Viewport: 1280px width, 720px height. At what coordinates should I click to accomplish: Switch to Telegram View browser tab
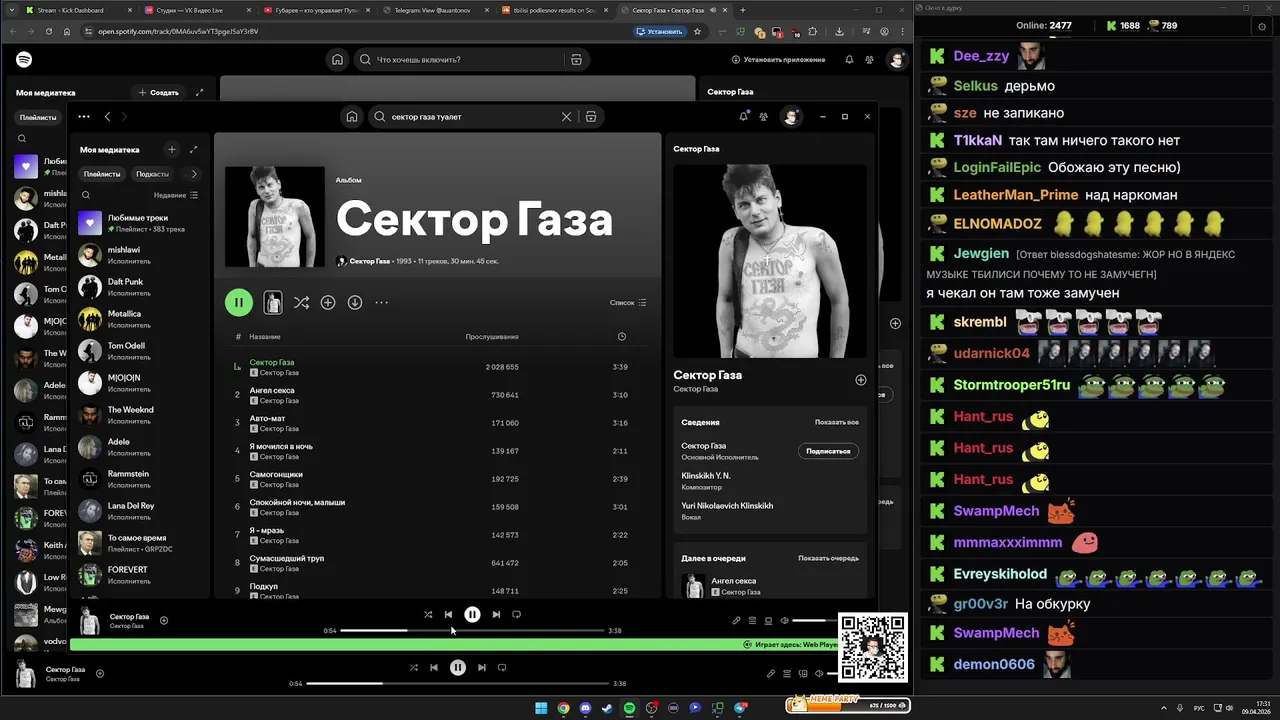point(433,10)
